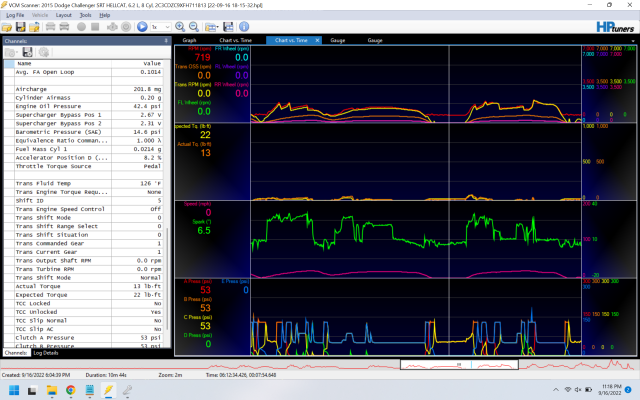Open the Tools menu
The image size is (640, 400).
(85, 15)
